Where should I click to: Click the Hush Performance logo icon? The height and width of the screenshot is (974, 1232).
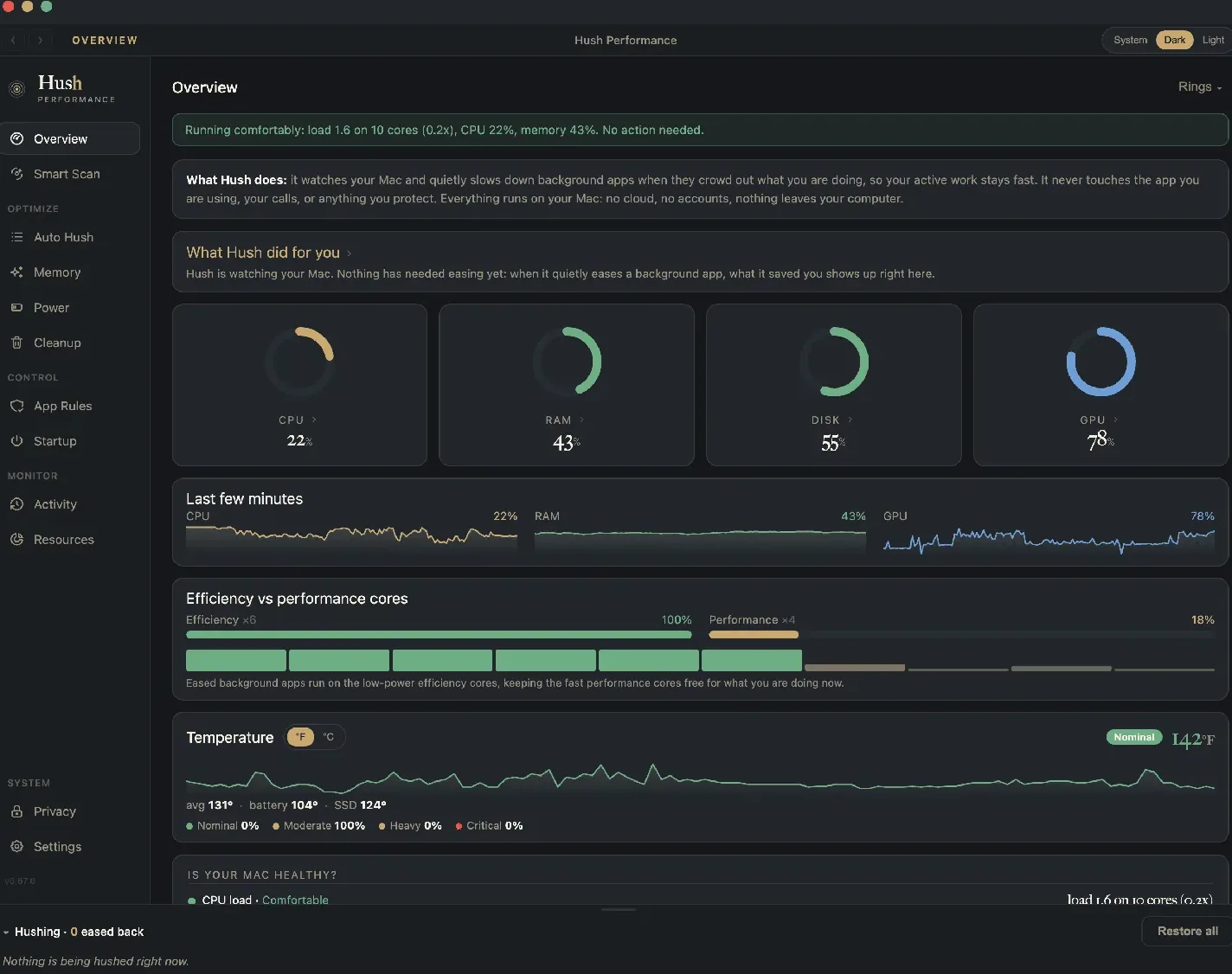(16, 88)
